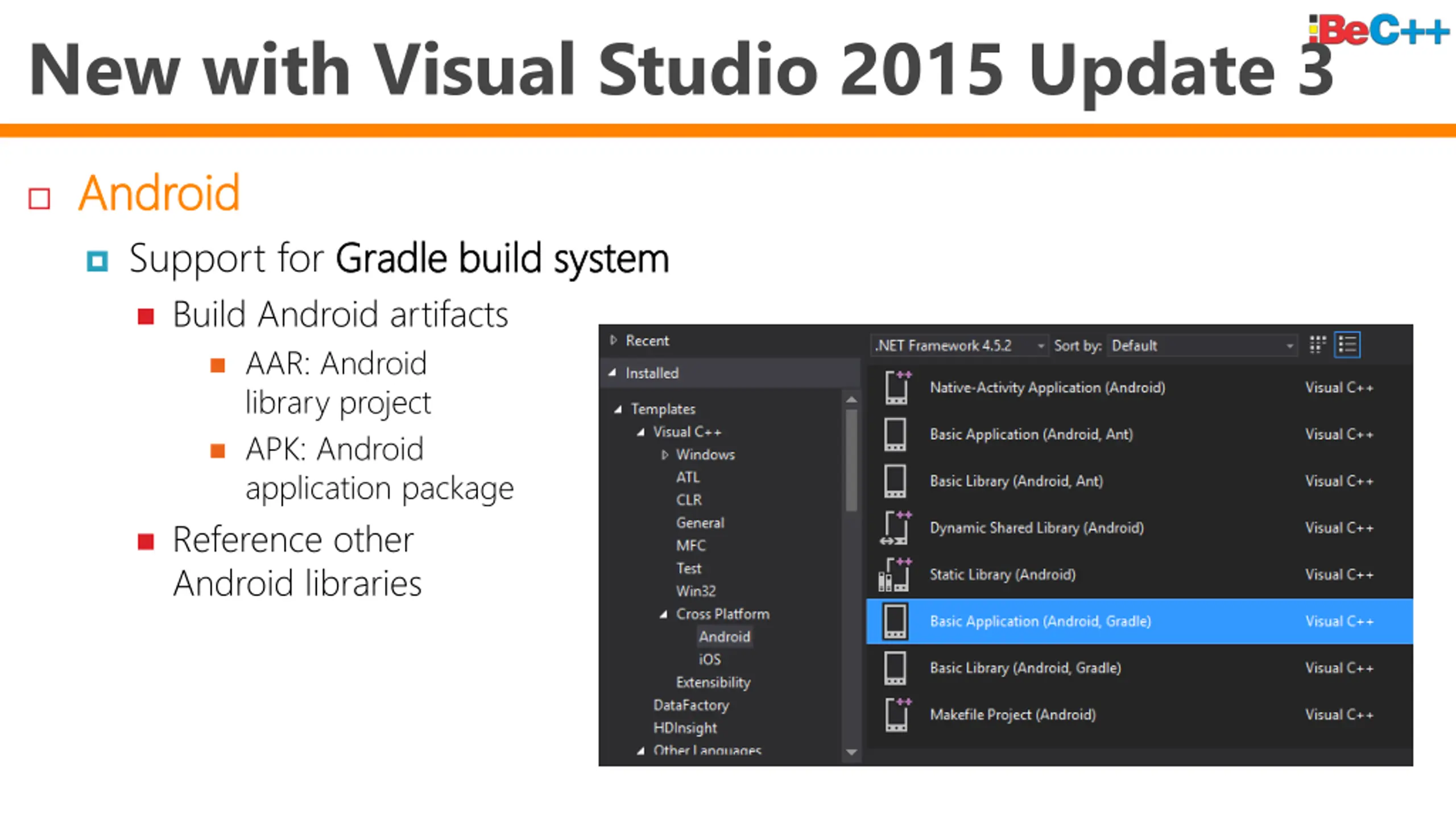Viewport: 1456px width, 819px height.
Task: Collapse the Visual C++ tree node
Action: coord(641,432)
